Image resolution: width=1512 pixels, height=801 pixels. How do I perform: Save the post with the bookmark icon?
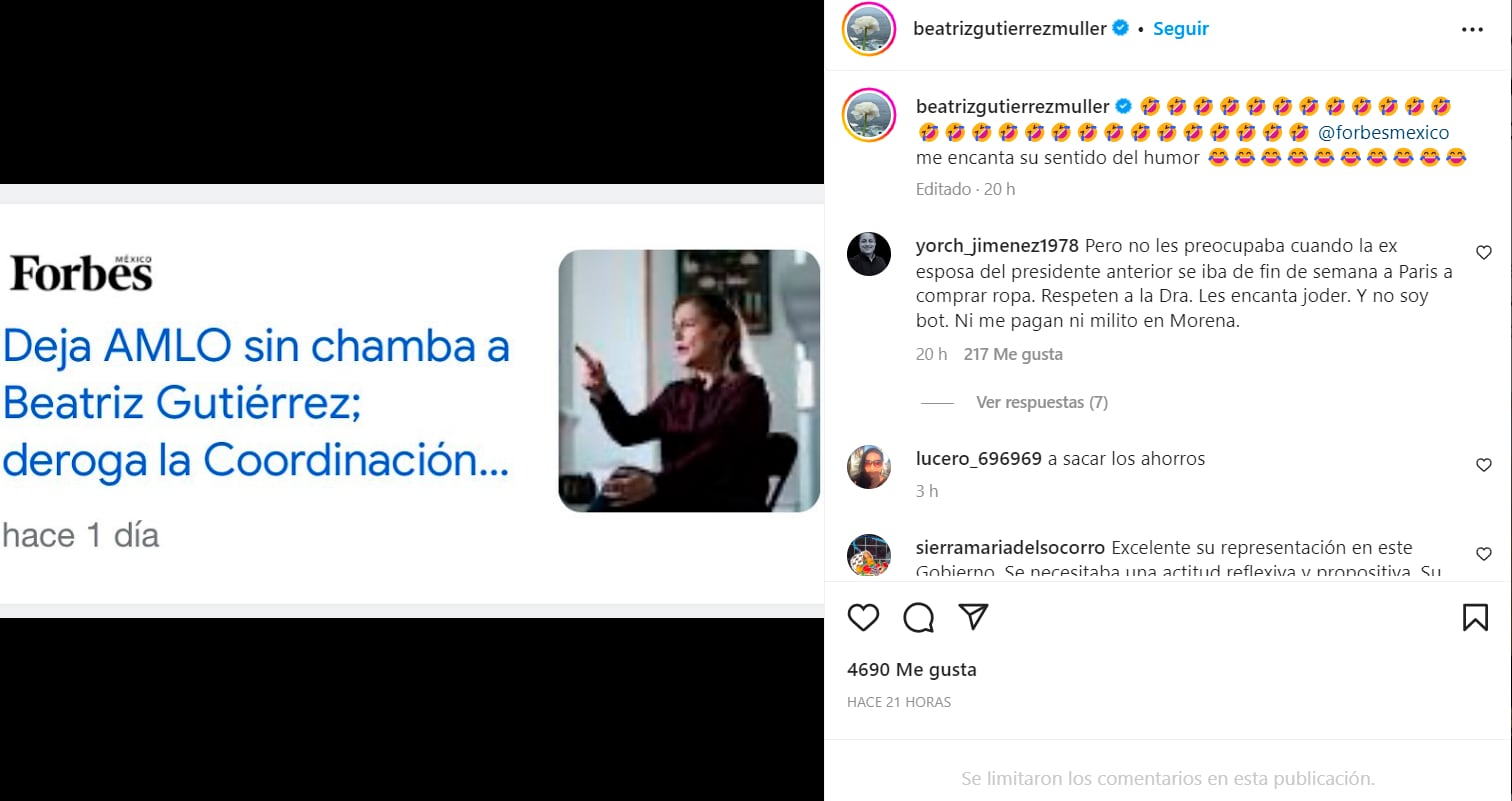(1476, 617)
